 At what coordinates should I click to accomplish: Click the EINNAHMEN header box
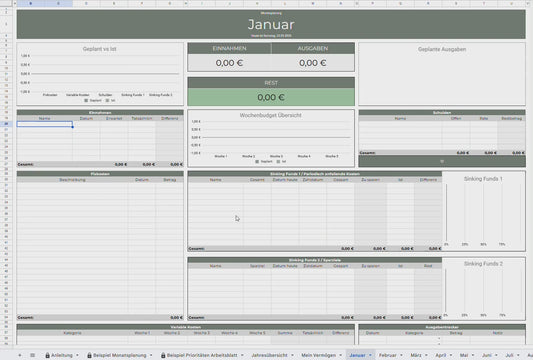coord(229,48)
